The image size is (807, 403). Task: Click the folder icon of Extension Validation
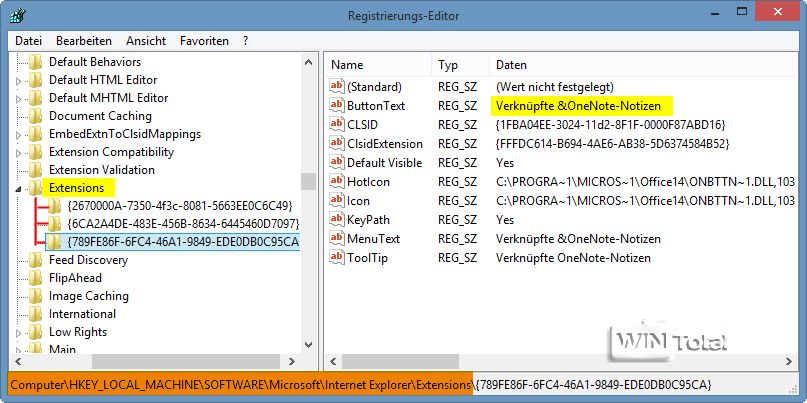(x=36, y=170)
